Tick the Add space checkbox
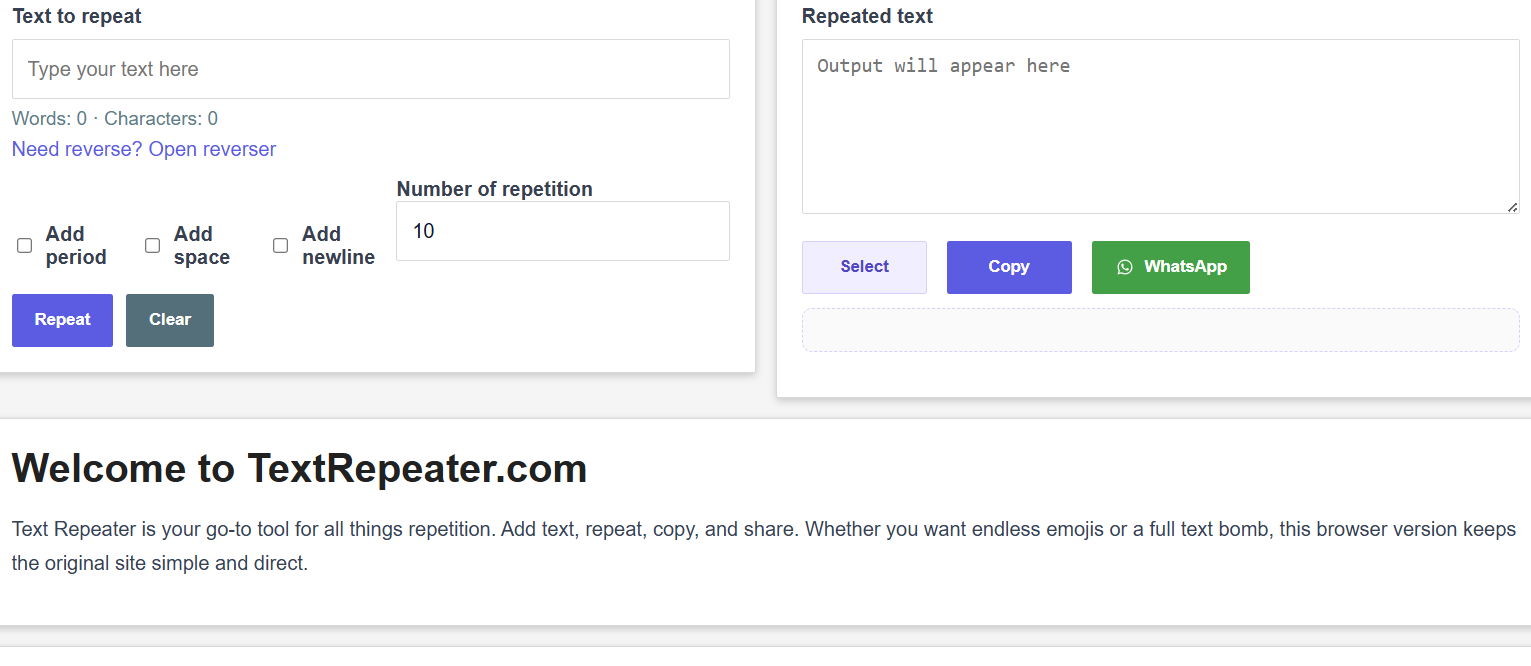Viewport: 1531px width, 666px height. (x=153, y=246)
